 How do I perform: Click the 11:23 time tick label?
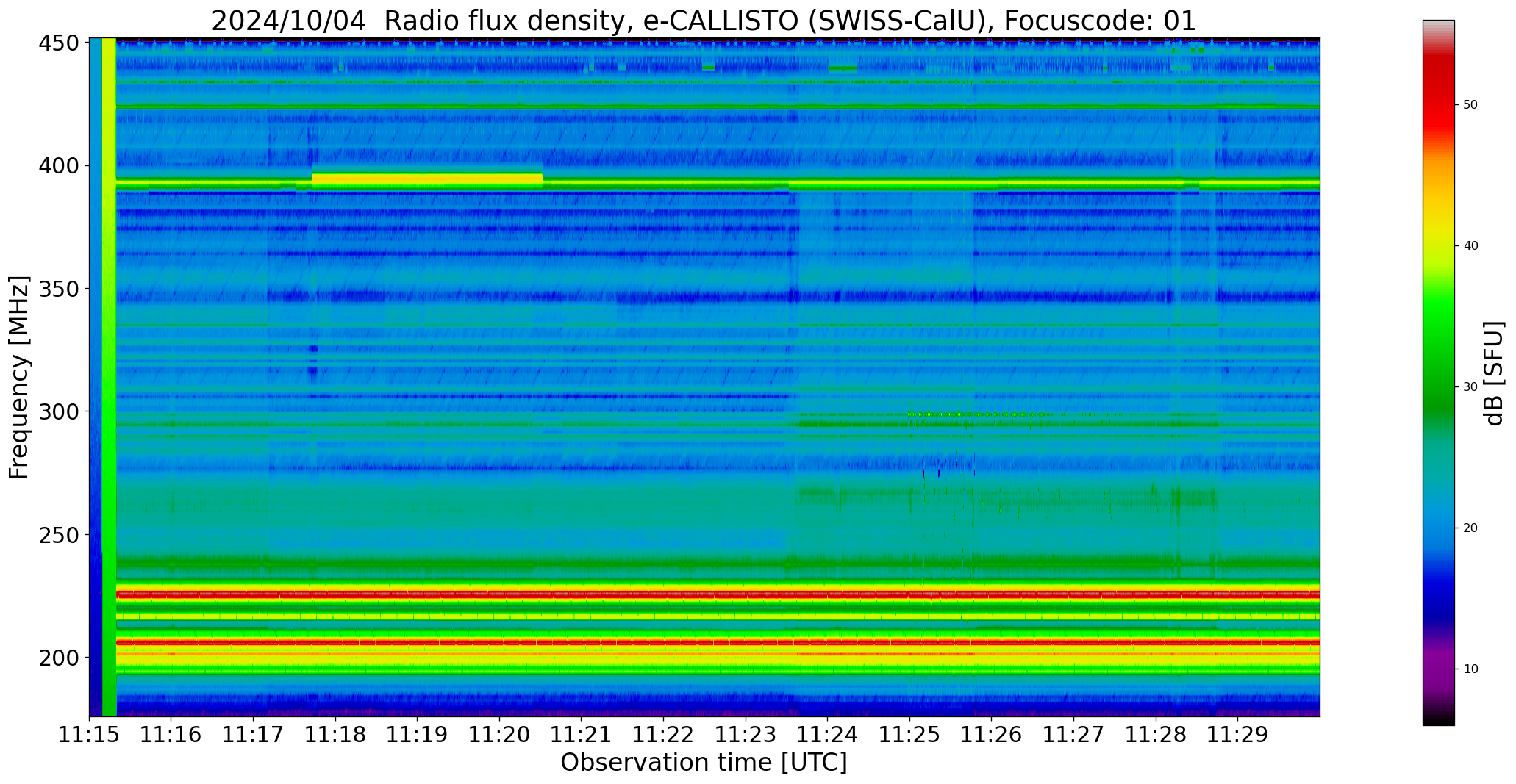click(746, 734)
